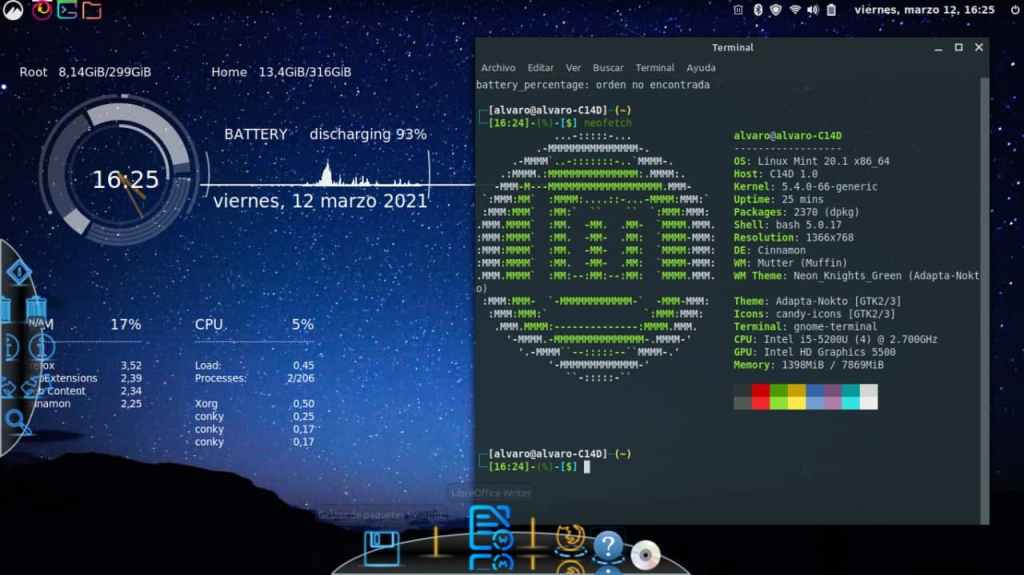Click the CD disc dock icon

click(x=645, y=553)
